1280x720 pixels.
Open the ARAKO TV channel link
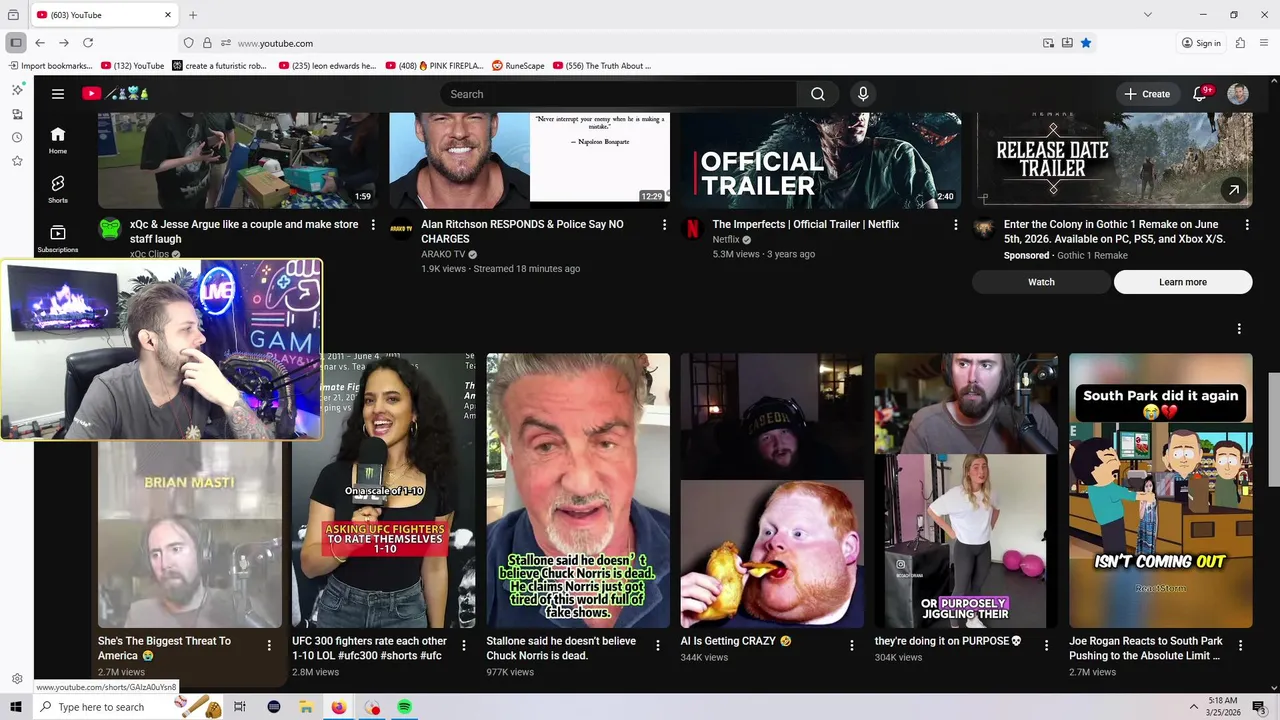(x=443, y=254)
